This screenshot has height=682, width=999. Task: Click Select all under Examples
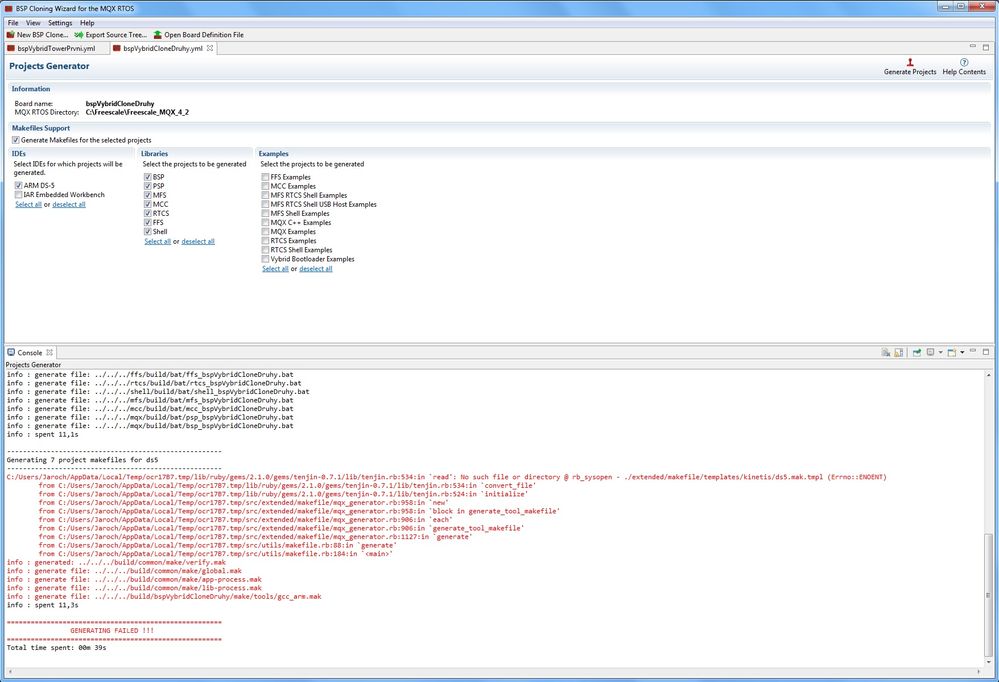click(275, 269)
